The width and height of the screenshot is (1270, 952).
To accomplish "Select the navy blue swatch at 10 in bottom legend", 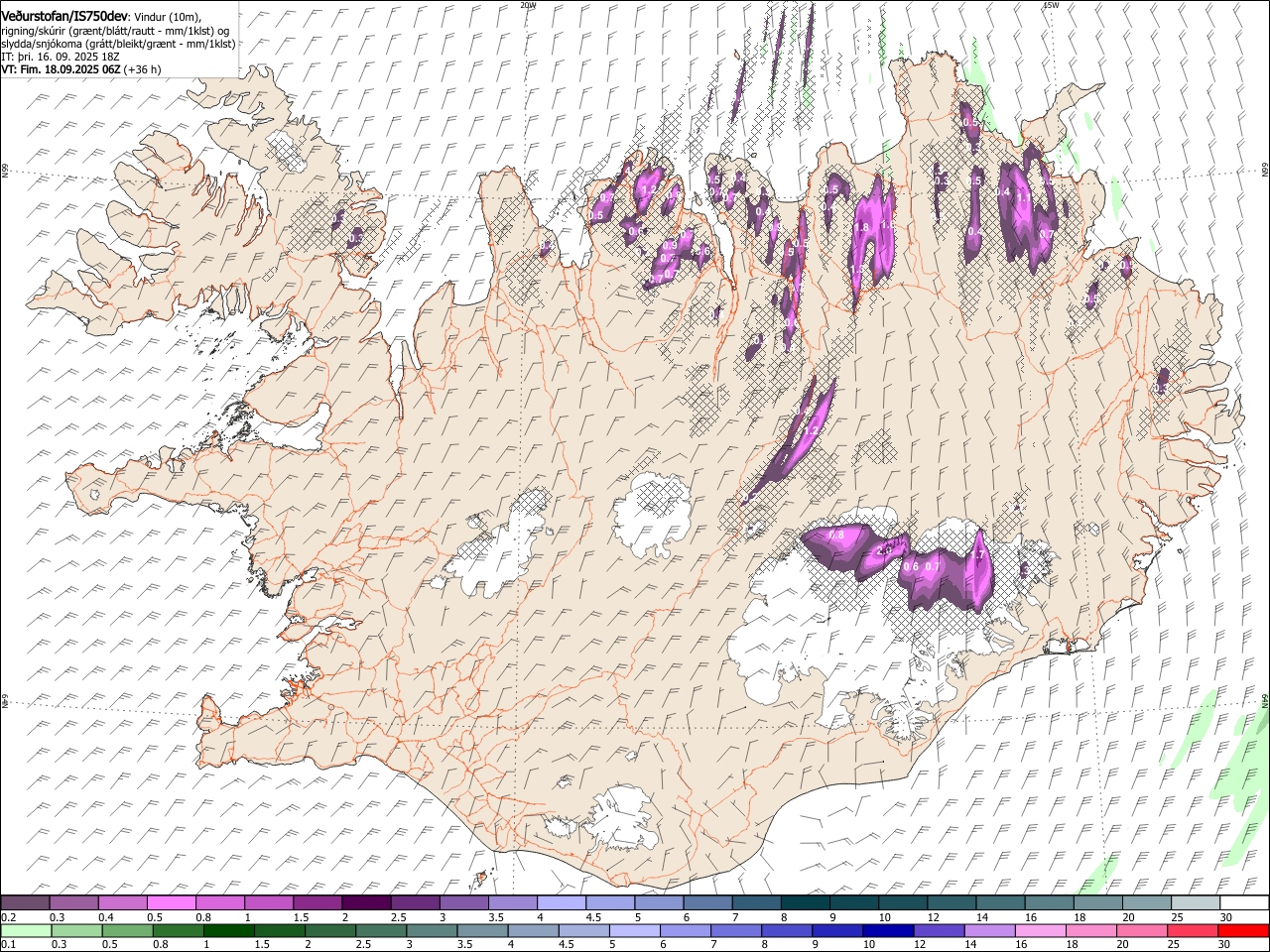I will tap(888, 930).
